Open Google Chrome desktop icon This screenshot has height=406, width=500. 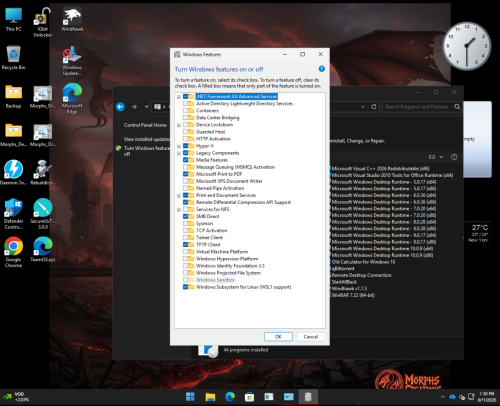13,252
